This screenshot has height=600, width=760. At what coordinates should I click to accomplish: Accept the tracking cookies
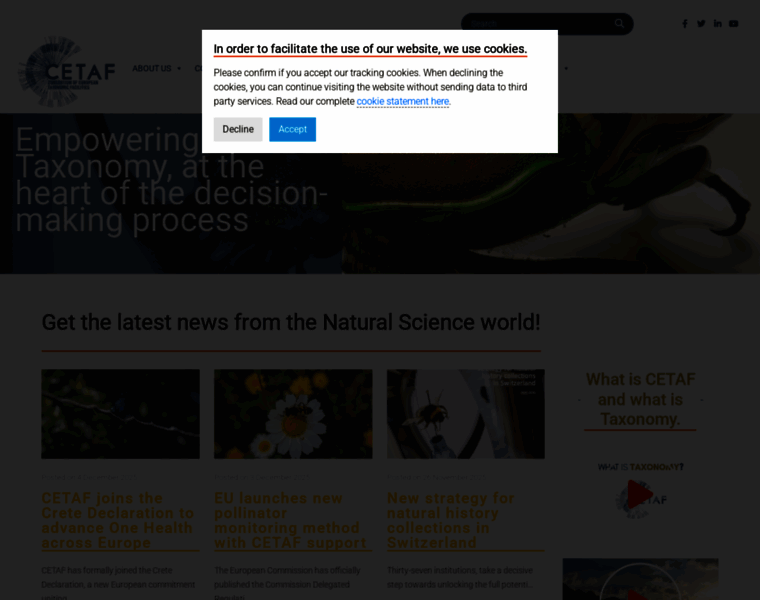[x=292, y=129]
